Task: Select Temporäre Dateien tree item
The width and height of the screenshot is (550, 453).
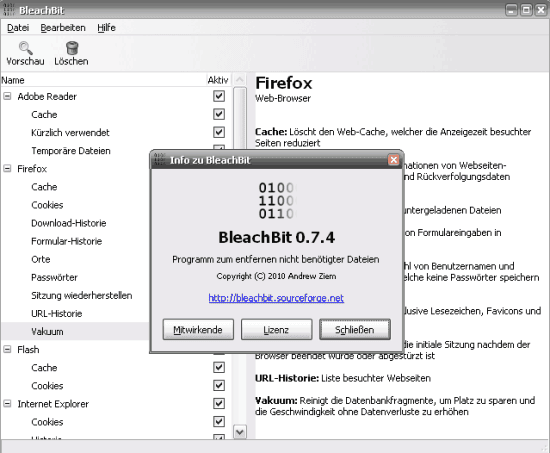Action: 71,151
